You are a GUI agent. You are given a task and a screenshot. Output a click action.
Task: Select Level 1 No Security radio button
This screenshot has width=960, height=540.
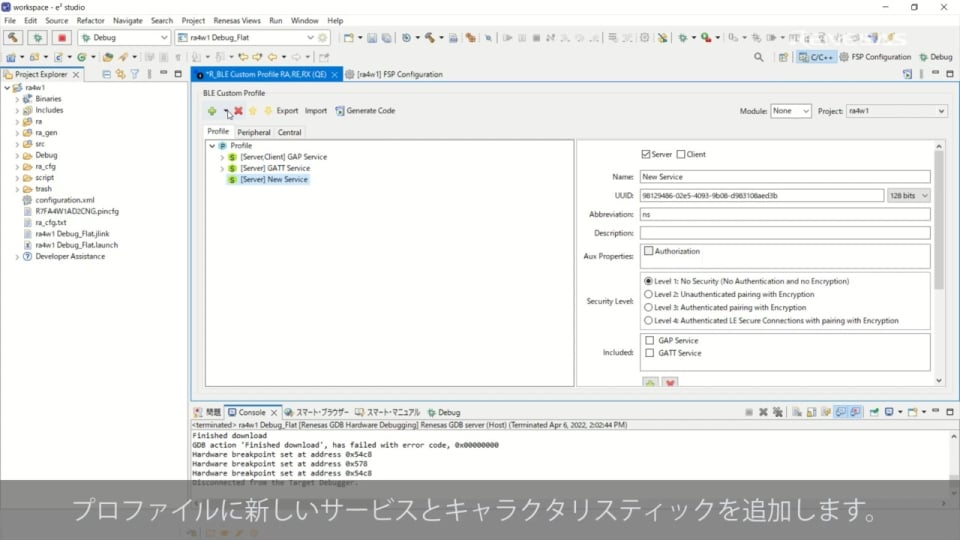(x=648, y=281)
